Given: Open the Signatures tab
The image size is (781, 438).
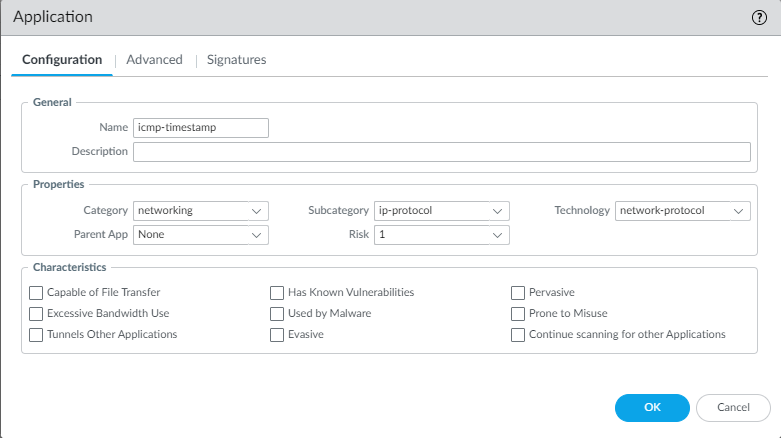Looking at the screenshot, I should click(x=236, y=60).
